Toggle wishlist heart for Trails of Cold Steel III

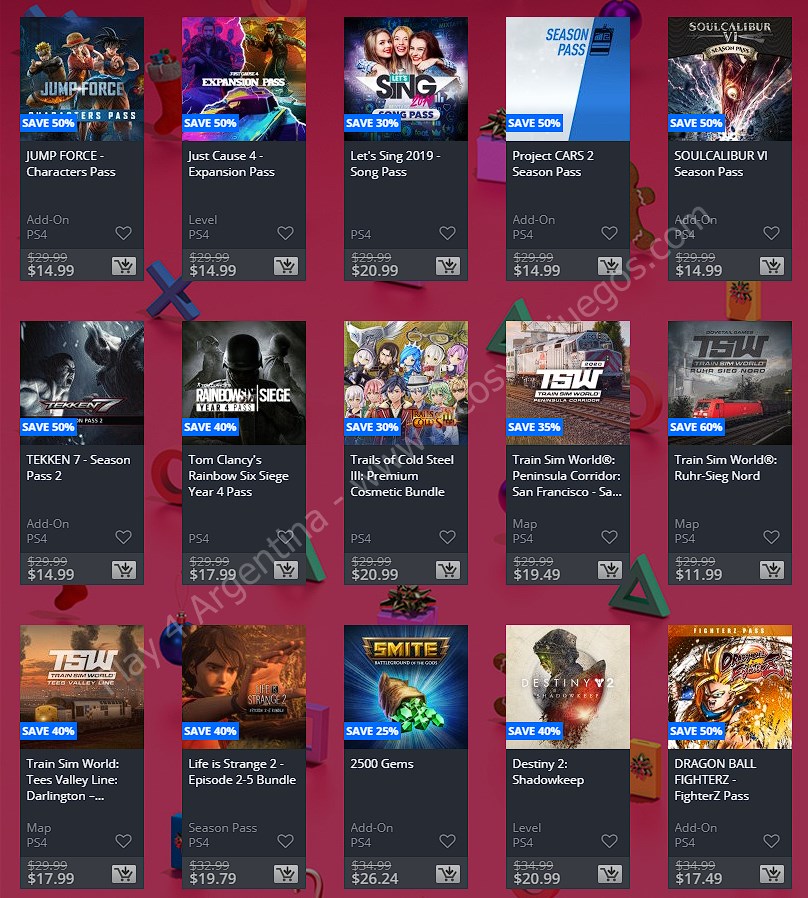[x=447, y=537]
